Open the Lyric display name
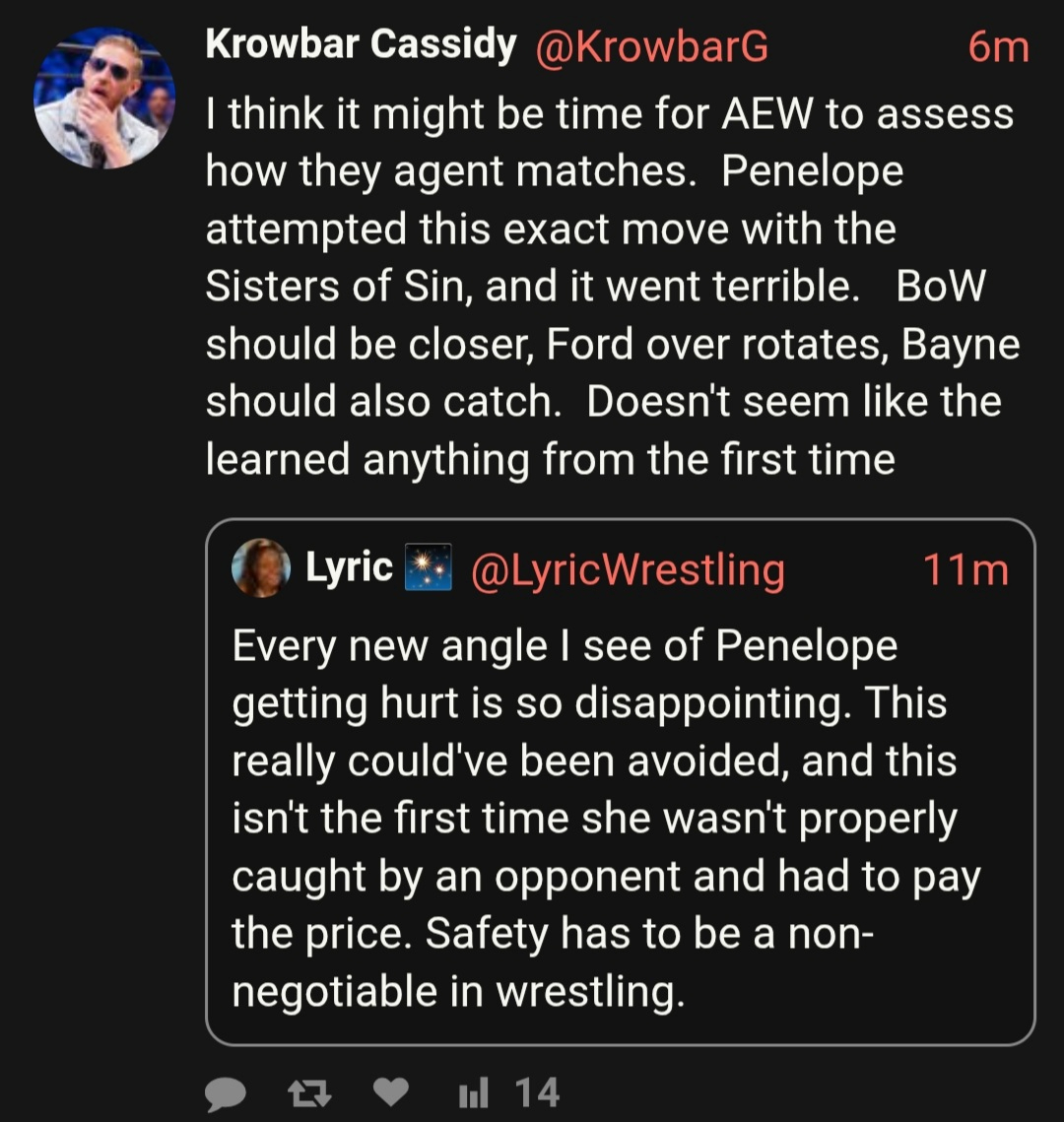The height and width of the screenshot is (1122, 1064). tap(349, 567)
